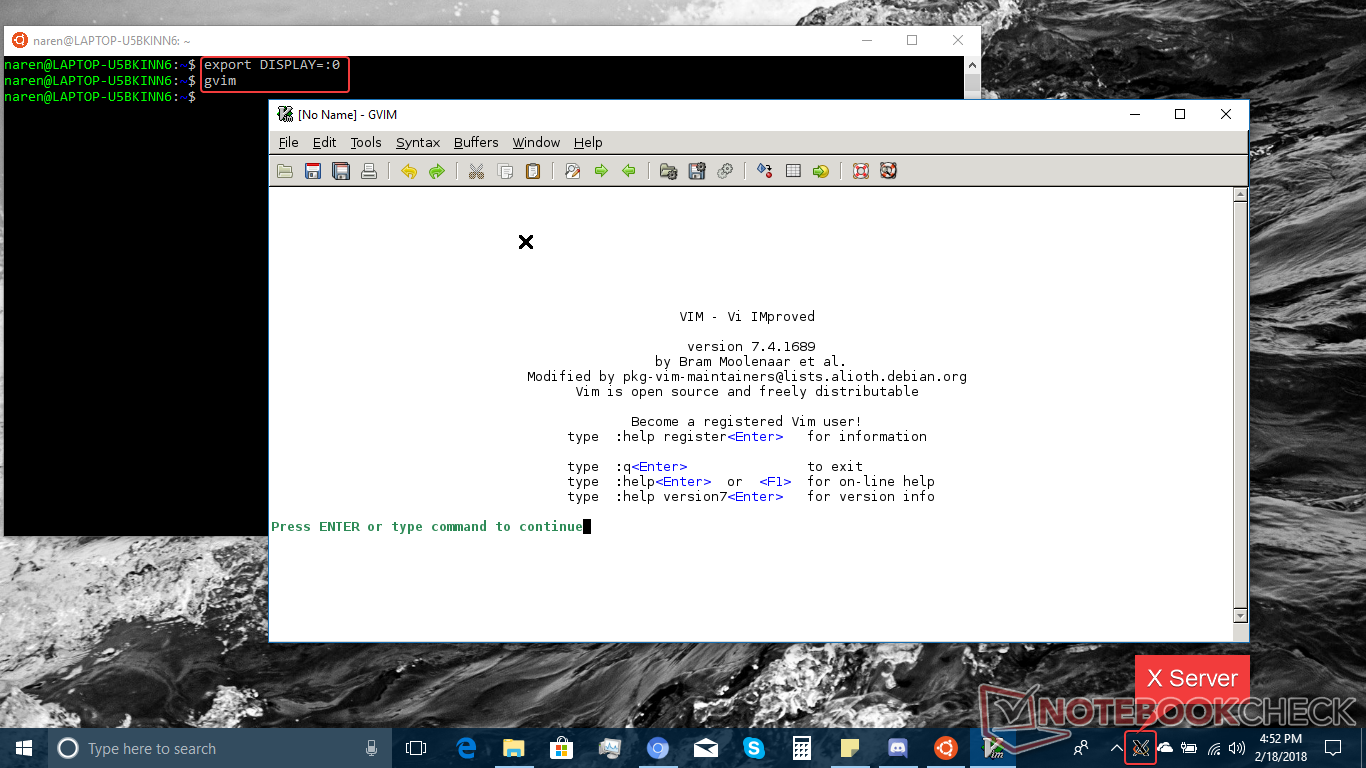Open the Edit menu in GVIM

pos(324,142)
